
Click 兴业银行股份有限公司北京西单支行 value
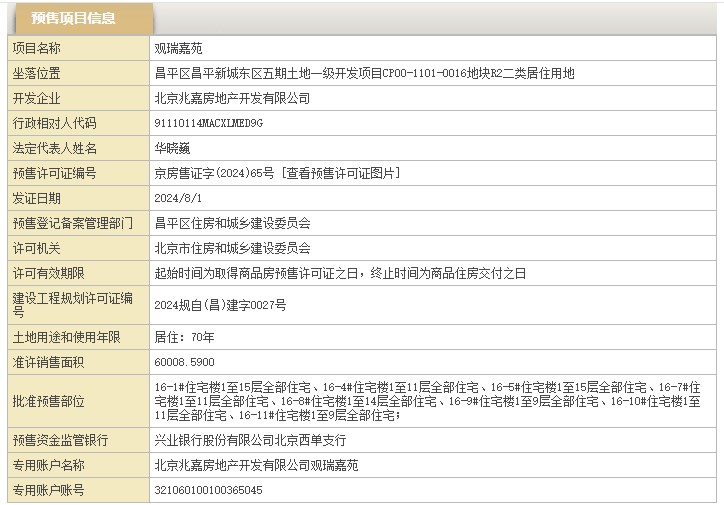250,440
